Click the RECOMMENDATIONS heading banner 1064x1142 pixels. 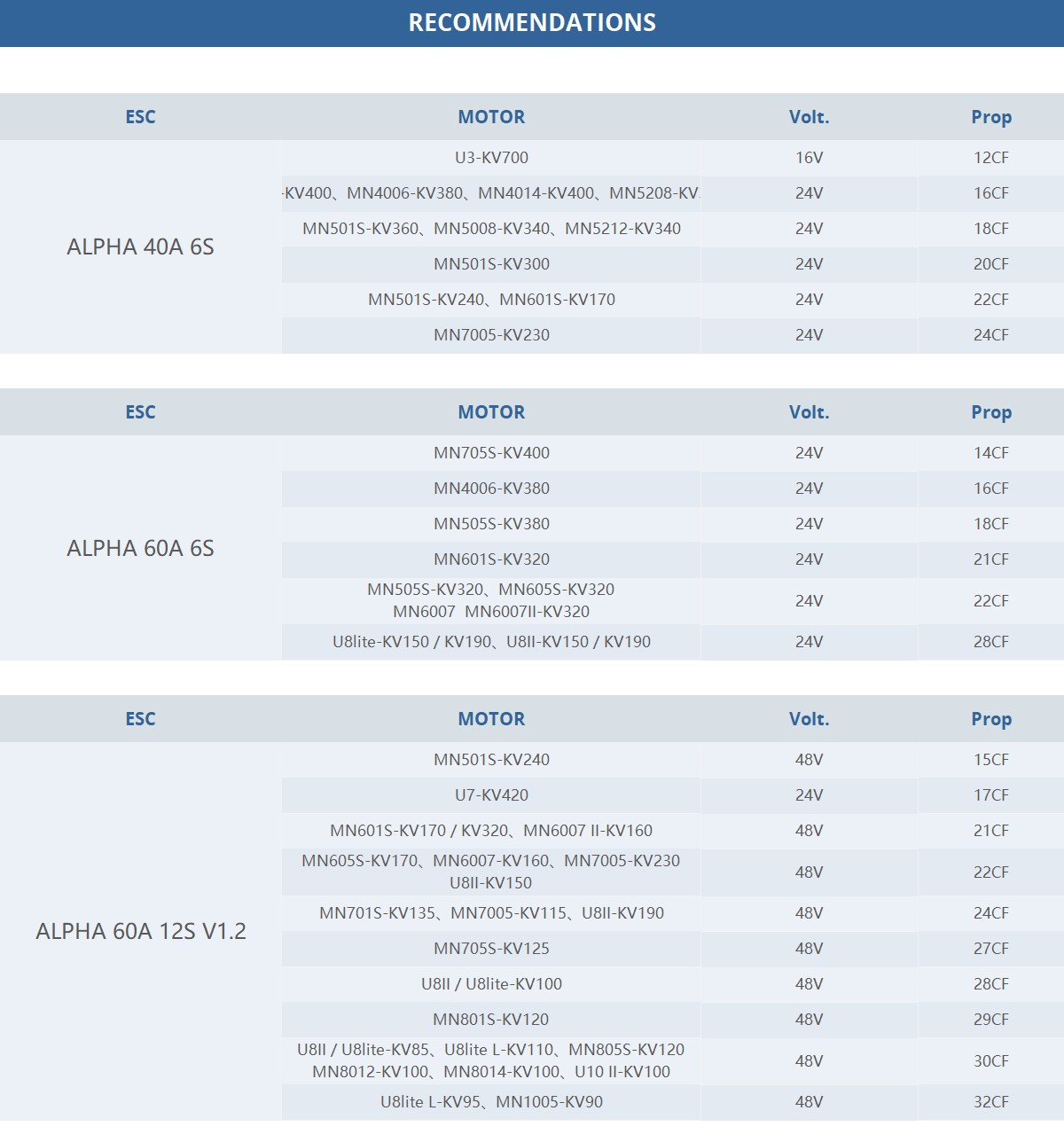532,23
